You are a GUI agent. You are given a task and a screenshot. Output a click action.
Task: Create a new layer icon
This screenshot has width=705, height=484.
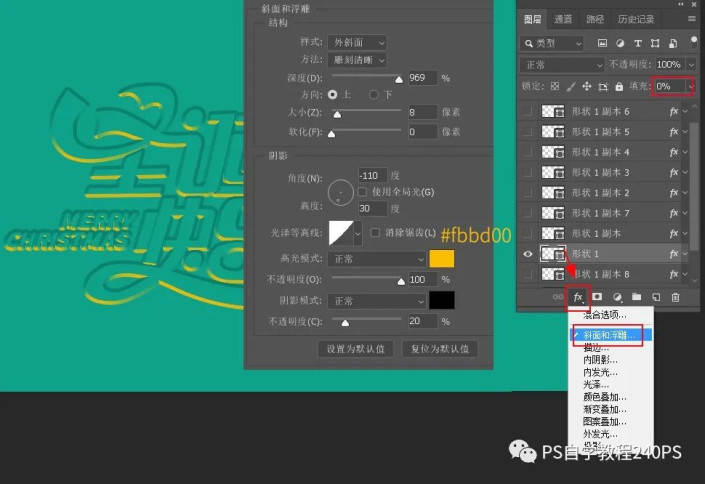tap(656, 297)
